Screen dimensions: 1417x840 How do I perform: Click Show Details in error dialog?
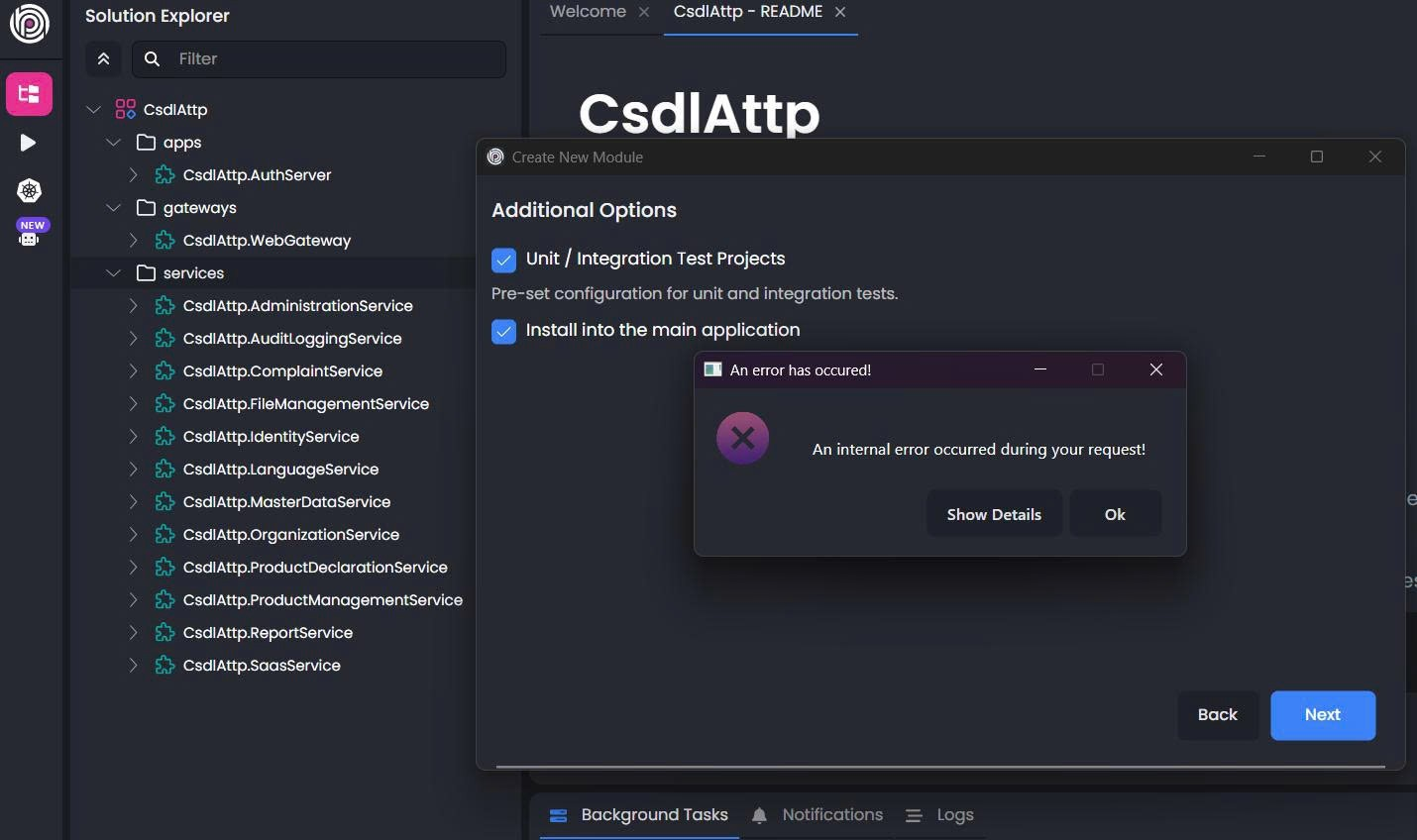click(994, 514)
